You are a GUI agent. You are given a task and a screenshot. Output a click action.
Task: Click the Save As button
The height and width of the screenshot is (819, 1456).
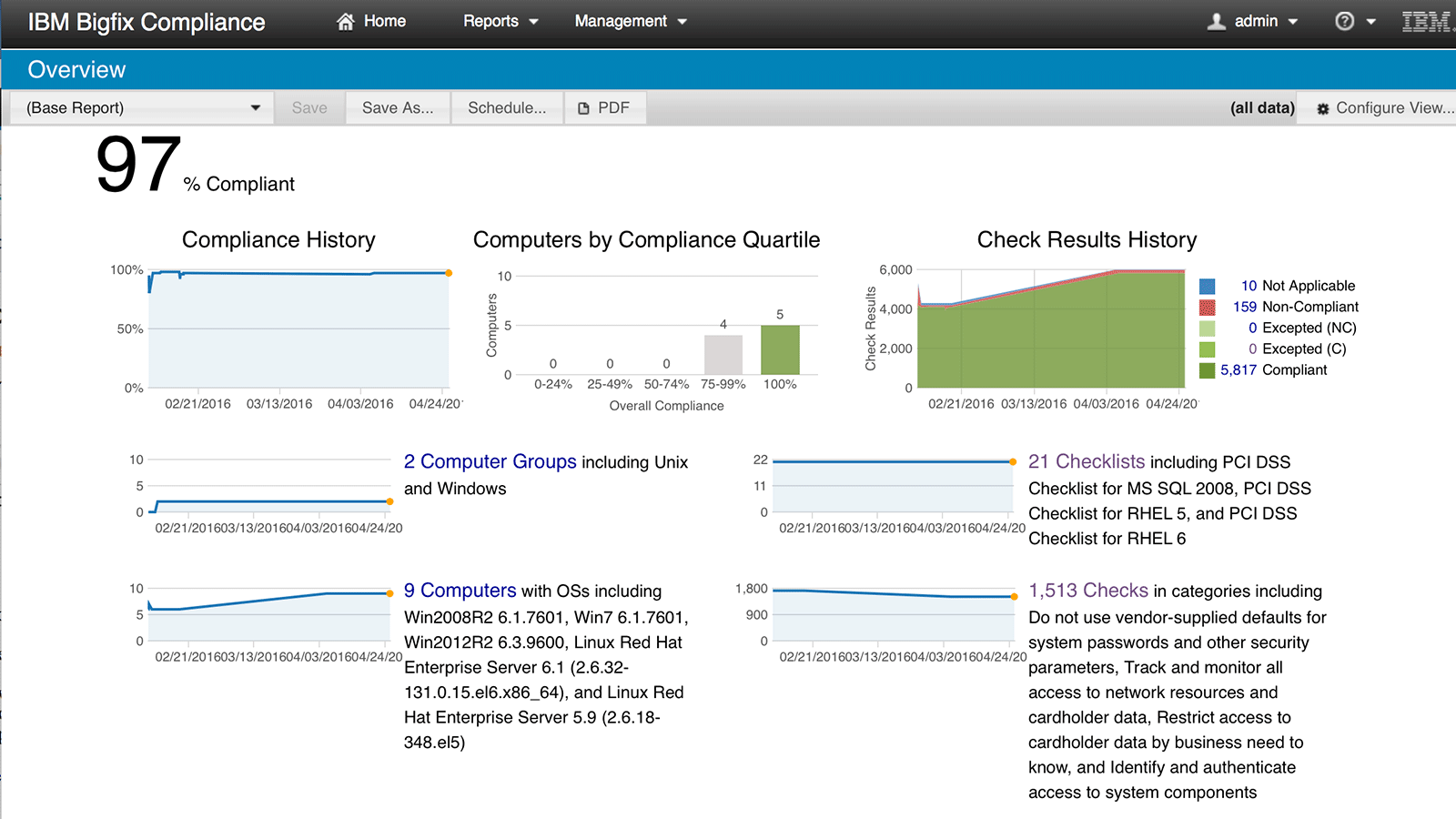point(397,107)
